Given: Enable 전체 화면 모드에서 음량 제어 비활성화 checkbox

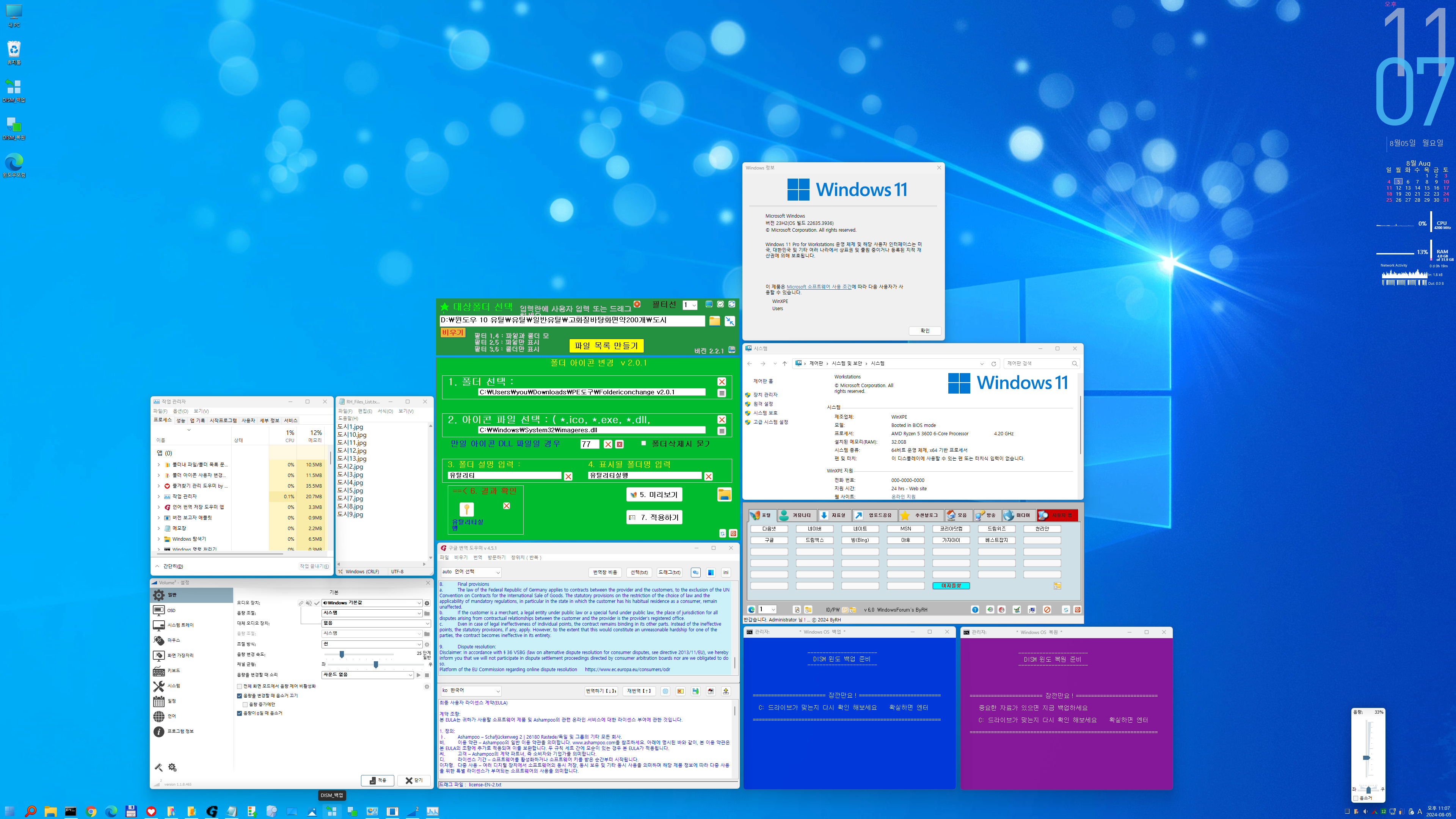Looking at the screenshot, I should [x=240, y=687].
